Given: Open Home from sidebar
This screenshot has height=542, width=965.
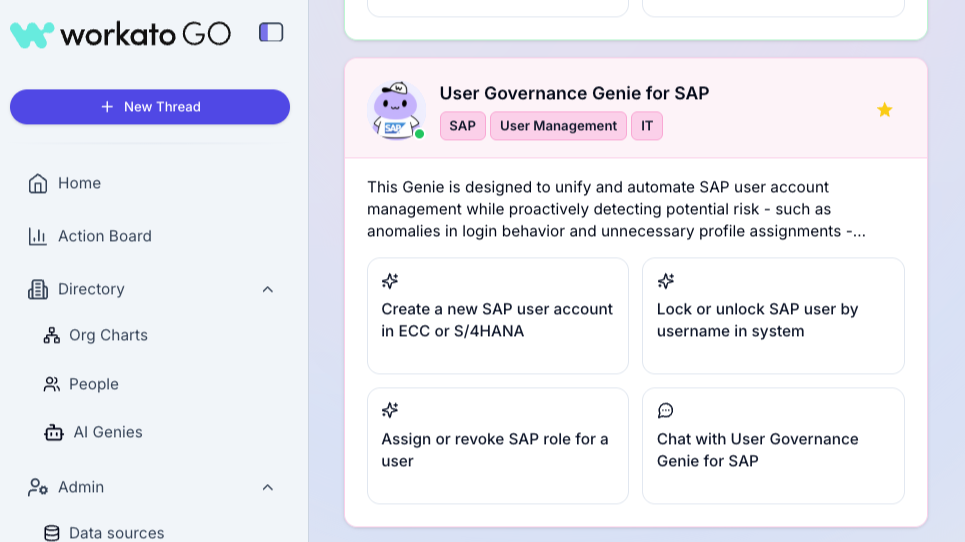Looking at the screenshot, I should click(79, 183).
